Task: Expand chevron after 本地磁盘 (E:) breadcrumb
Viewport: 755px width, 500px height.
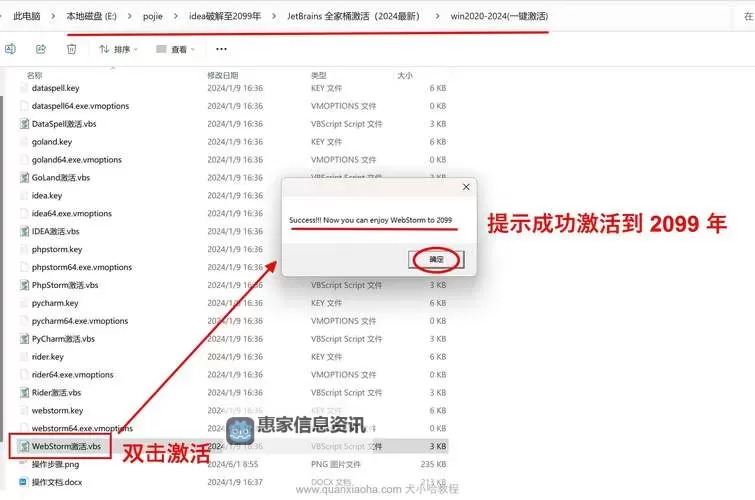Action: 130,16
